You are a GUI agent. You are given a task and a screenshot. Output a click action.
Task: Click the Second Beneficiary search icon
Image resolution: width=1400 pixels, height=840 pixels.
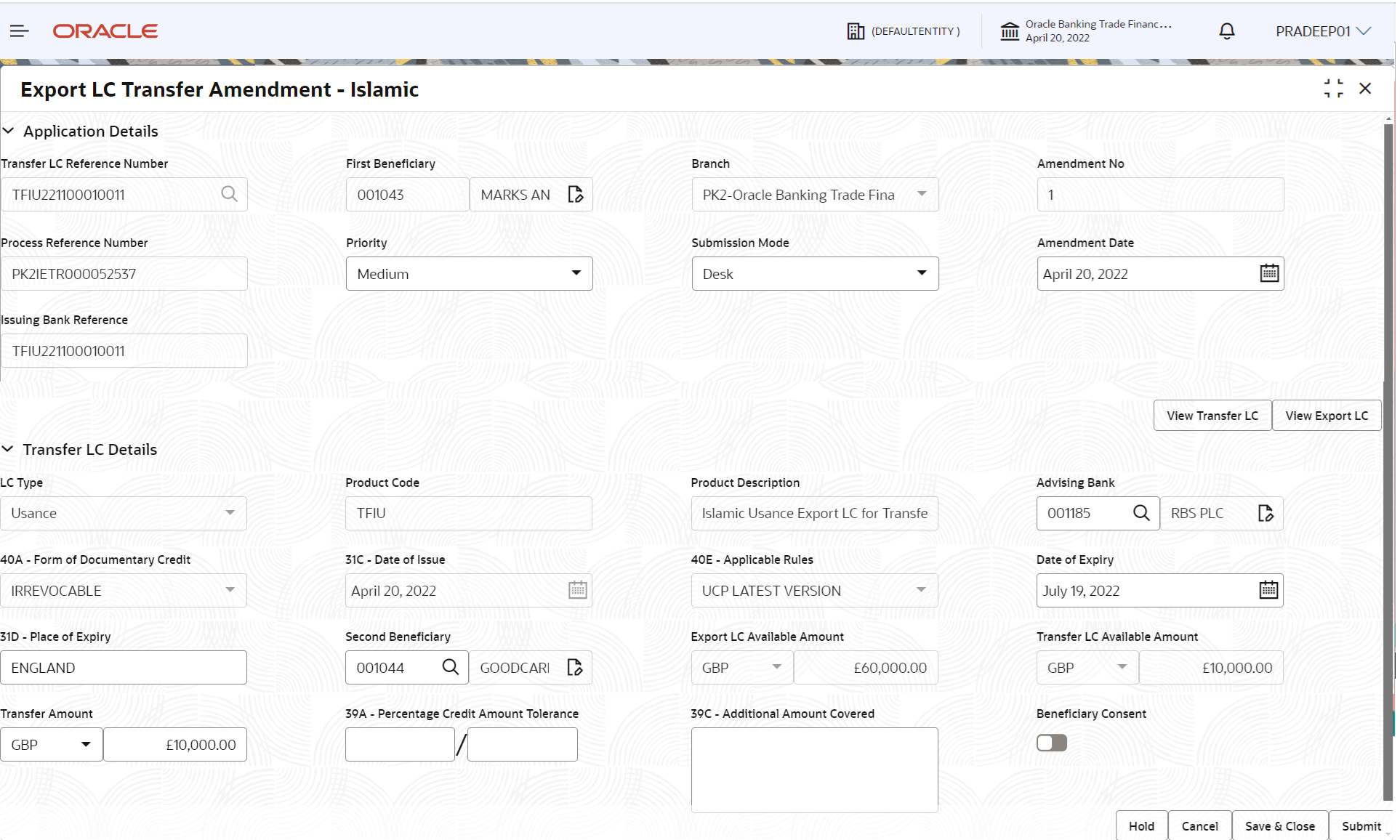pos(451,667)
